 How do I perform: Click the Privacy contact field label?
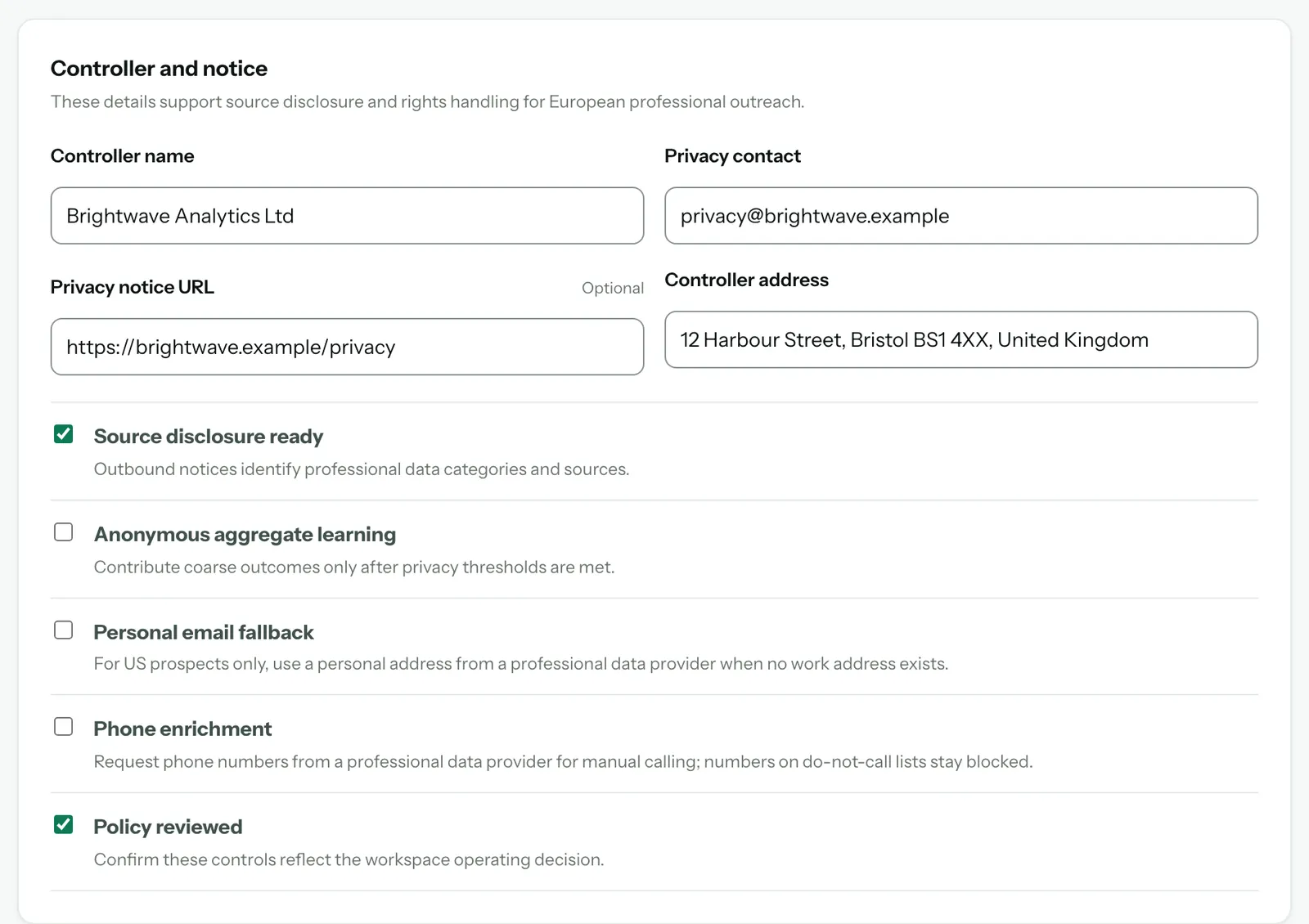732,156
